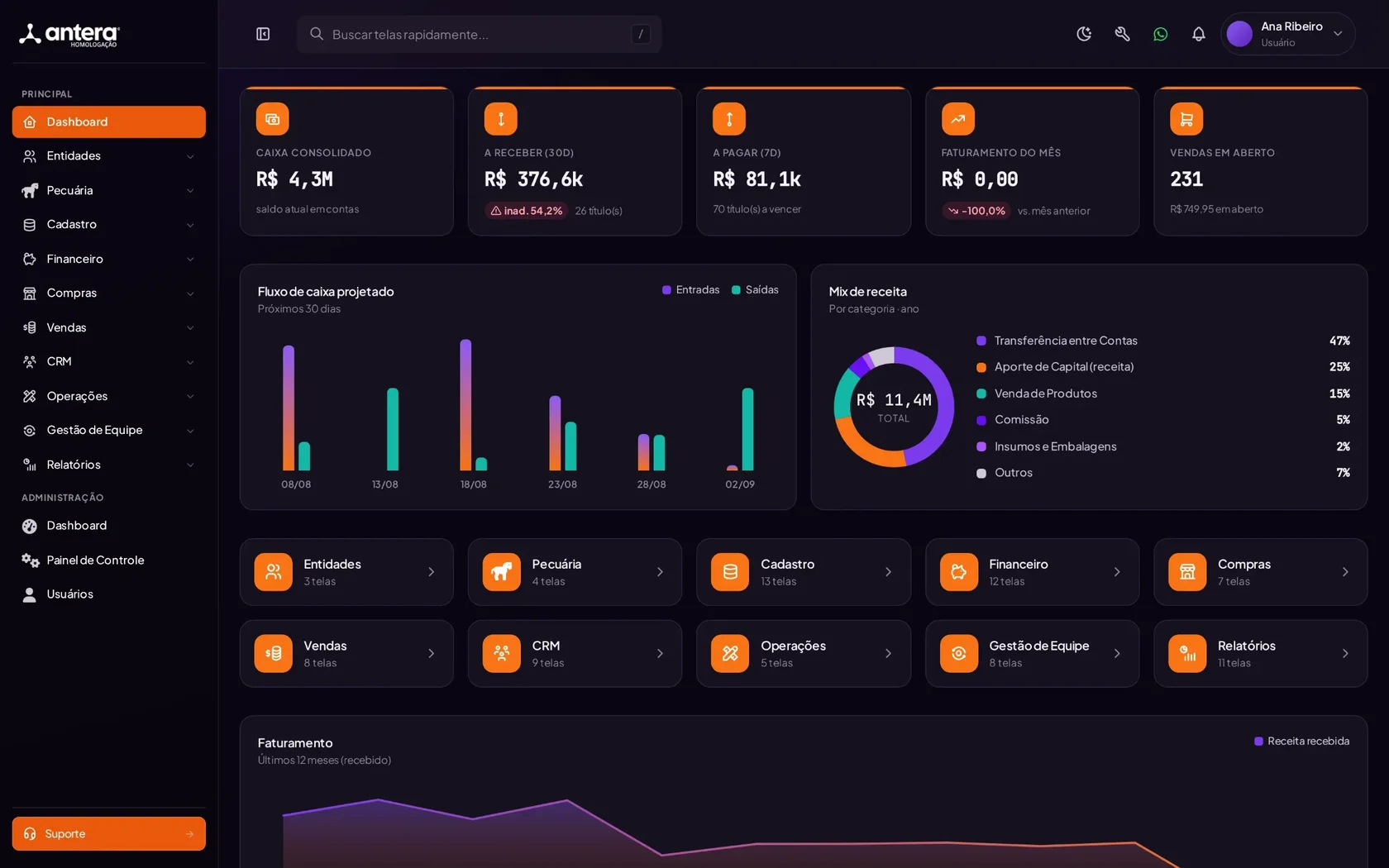Open Dashboard under Administração

tap(109, 526)
